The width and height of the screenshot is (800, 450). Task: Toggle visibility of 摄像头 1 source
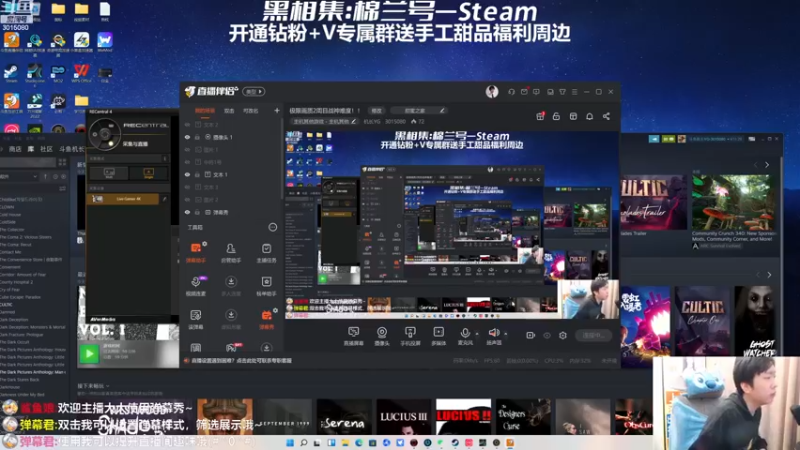point(187,137)
